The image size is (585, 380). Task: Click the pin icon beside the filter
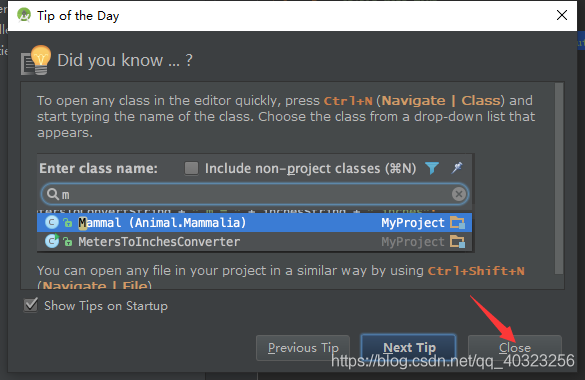pyautogui.click(x=457, y=168)
